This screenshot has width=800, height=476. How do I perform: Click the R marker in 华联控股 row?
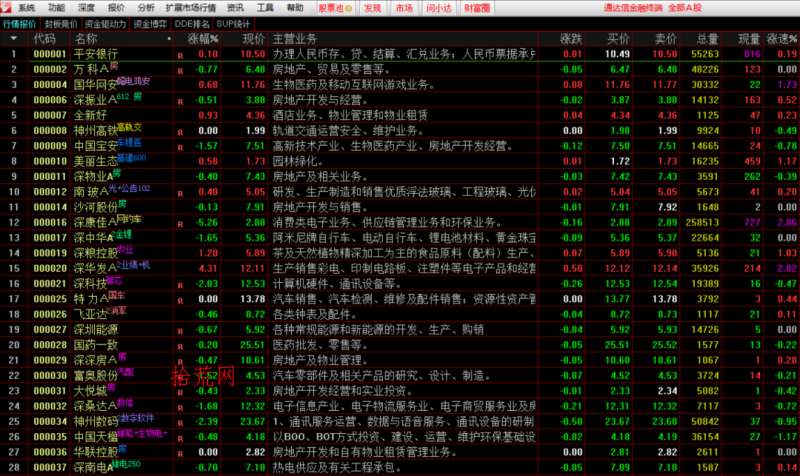click(x=180, y=454)
